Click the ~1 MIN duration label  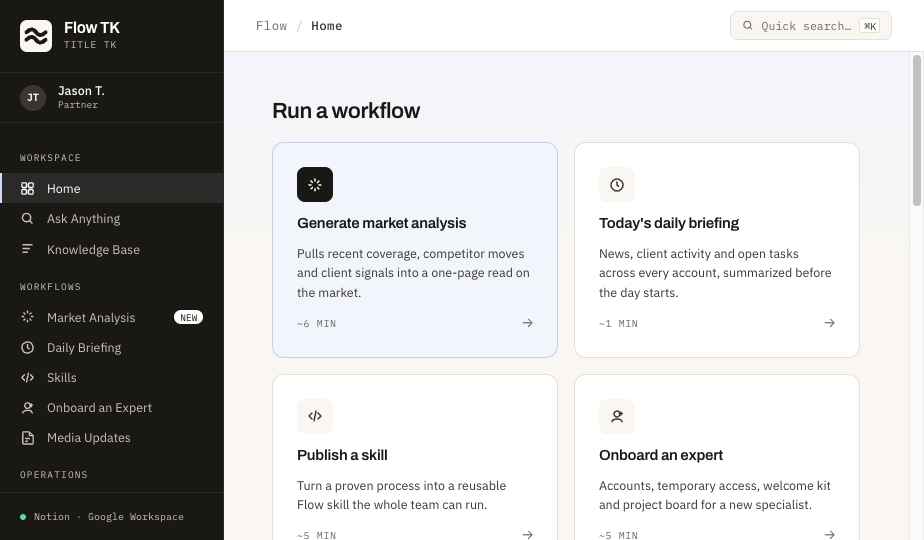[618, 324]
